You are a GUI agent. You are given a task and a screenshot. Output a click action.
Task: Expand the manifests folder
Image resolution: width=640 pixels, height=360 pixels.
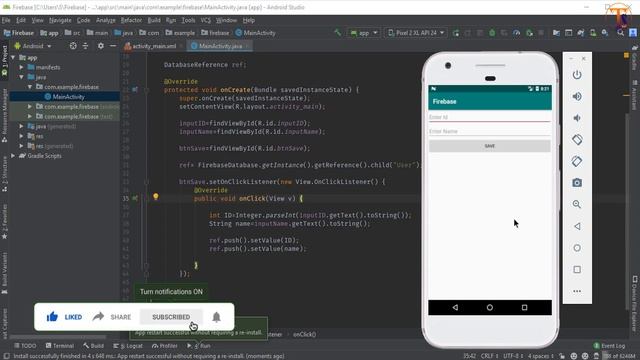[x=21, y=67]
